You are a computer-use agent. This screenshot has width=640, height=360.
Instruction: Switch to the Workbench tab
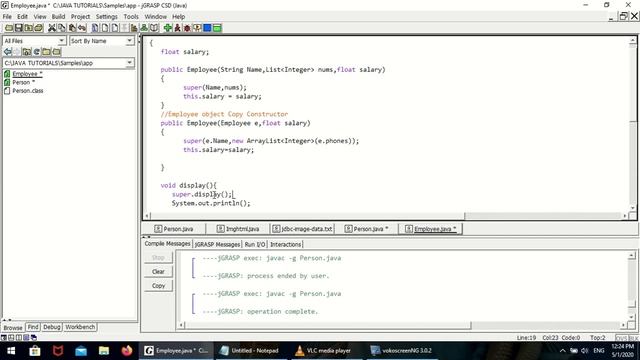coord(80,327)
